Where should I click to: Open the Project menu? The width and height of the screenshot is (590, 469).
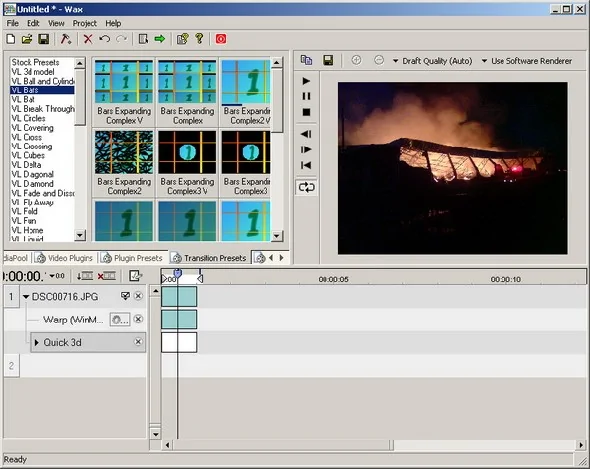pos(85,23)
